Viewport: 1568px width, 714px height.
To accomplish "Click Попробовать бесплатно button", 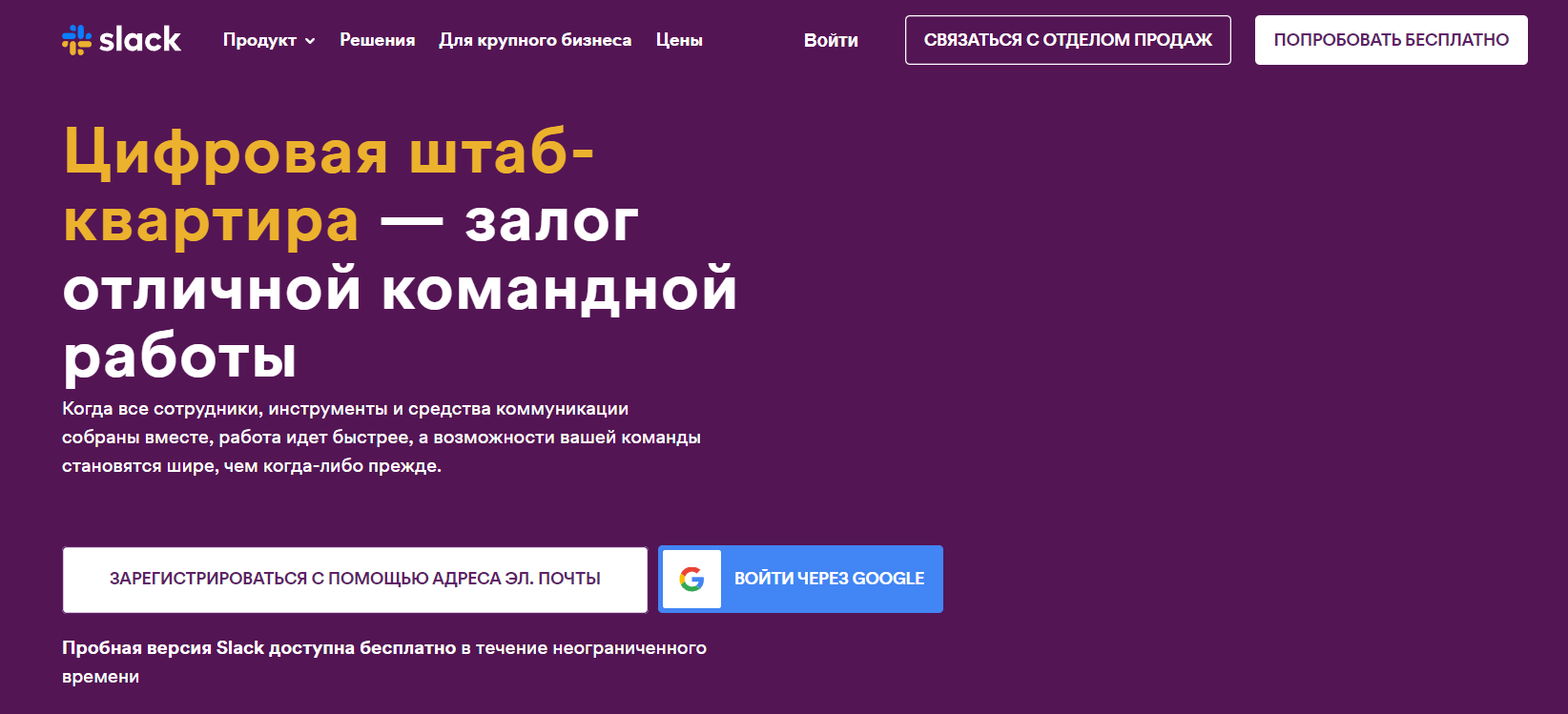I will click(x=1392, y=40).
